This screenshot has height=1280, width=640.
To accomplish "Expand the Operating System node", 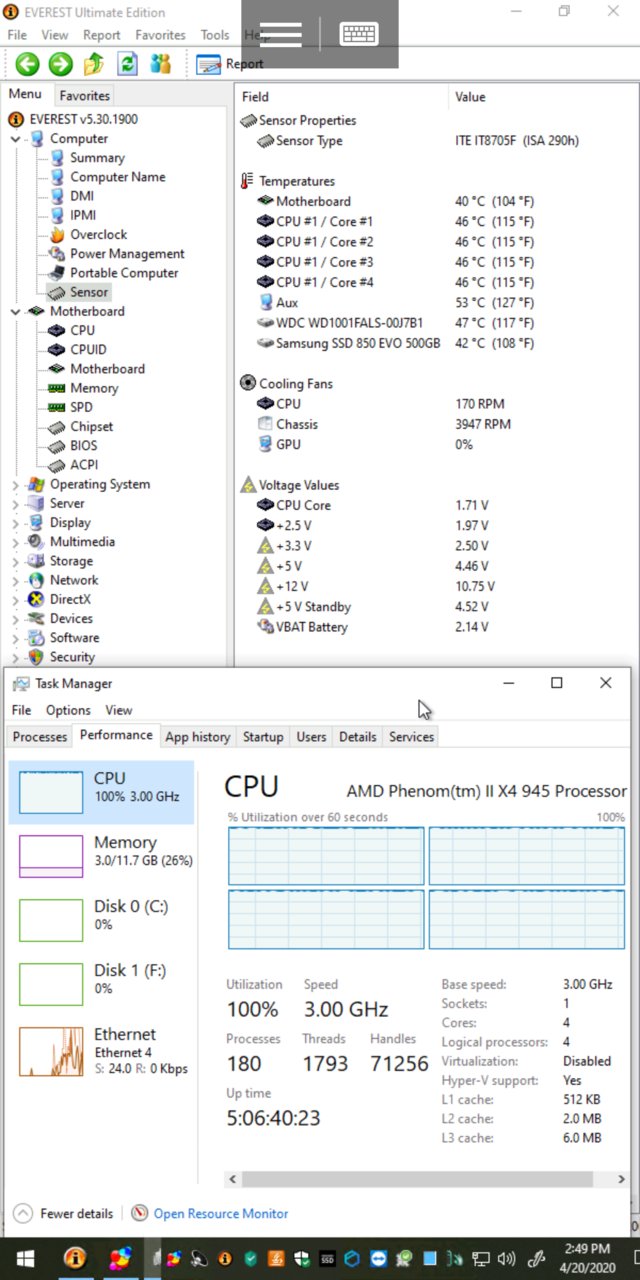I will 15,485.
